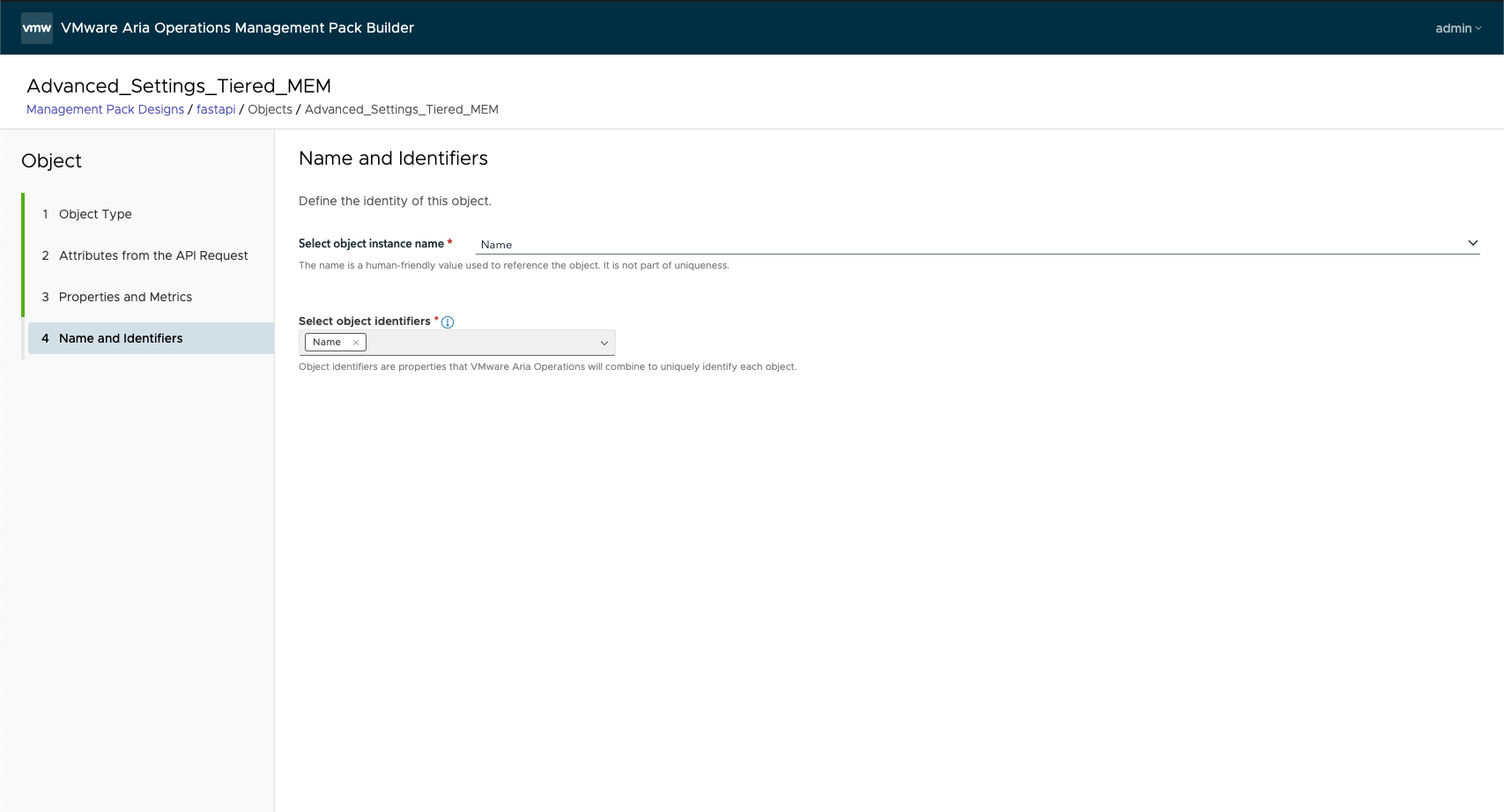Click the vmw logo icon

point(37,28)
